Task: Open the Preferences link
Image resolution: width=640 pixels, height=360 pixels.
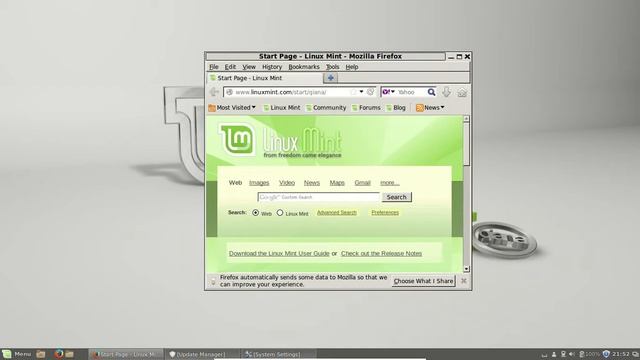Action: 385,213
